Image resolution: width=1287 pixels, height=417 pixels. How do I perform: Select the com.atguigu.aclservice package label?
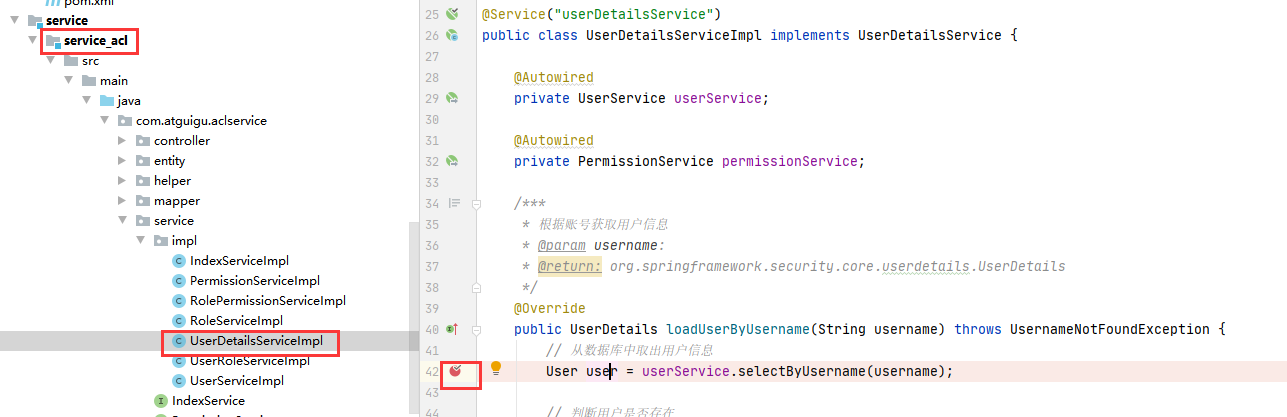pos(201,120)
